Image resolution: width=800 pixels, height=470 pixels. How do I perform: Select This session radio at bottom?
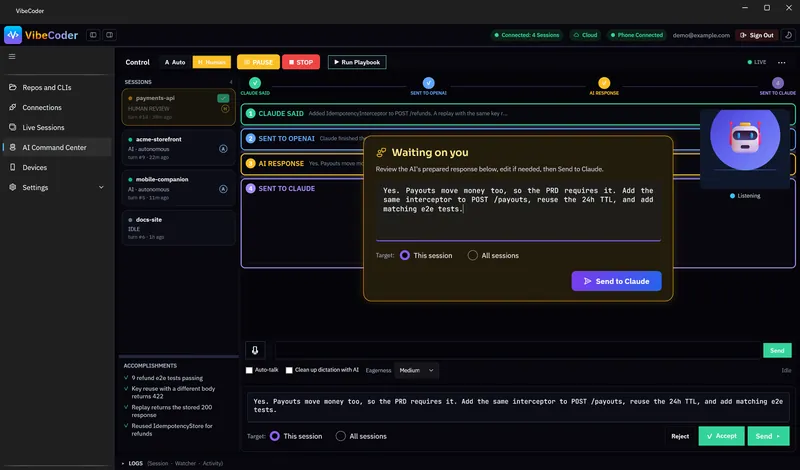point(274,436)
